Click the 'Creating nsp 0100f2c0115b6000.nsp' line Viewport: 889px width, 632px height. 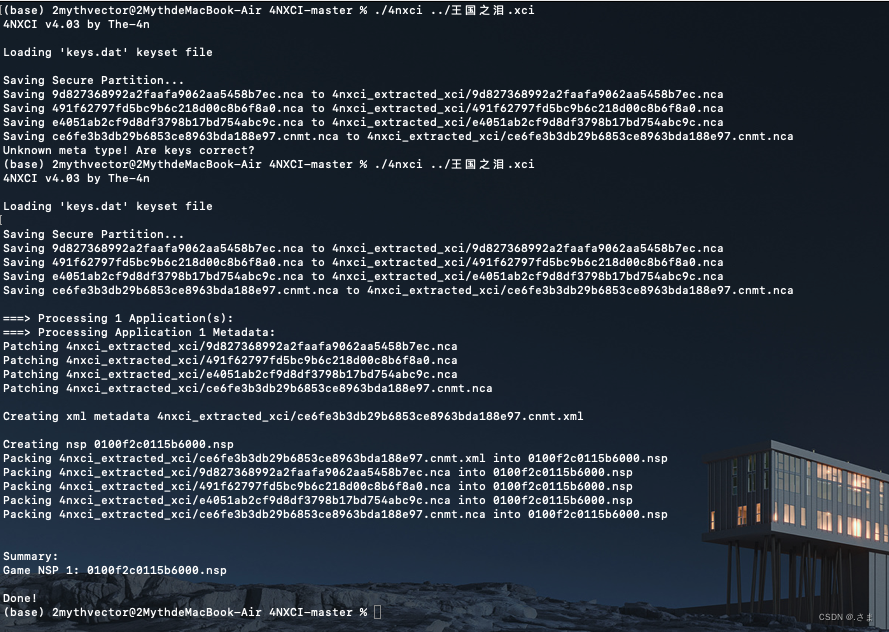pyautogui.click(x=118, y=444)
